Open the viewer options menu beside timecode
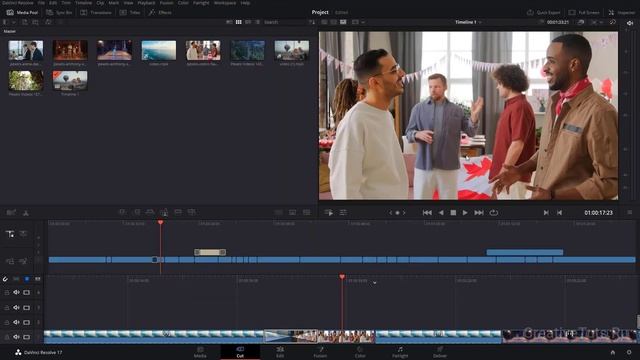 point(630,213)
